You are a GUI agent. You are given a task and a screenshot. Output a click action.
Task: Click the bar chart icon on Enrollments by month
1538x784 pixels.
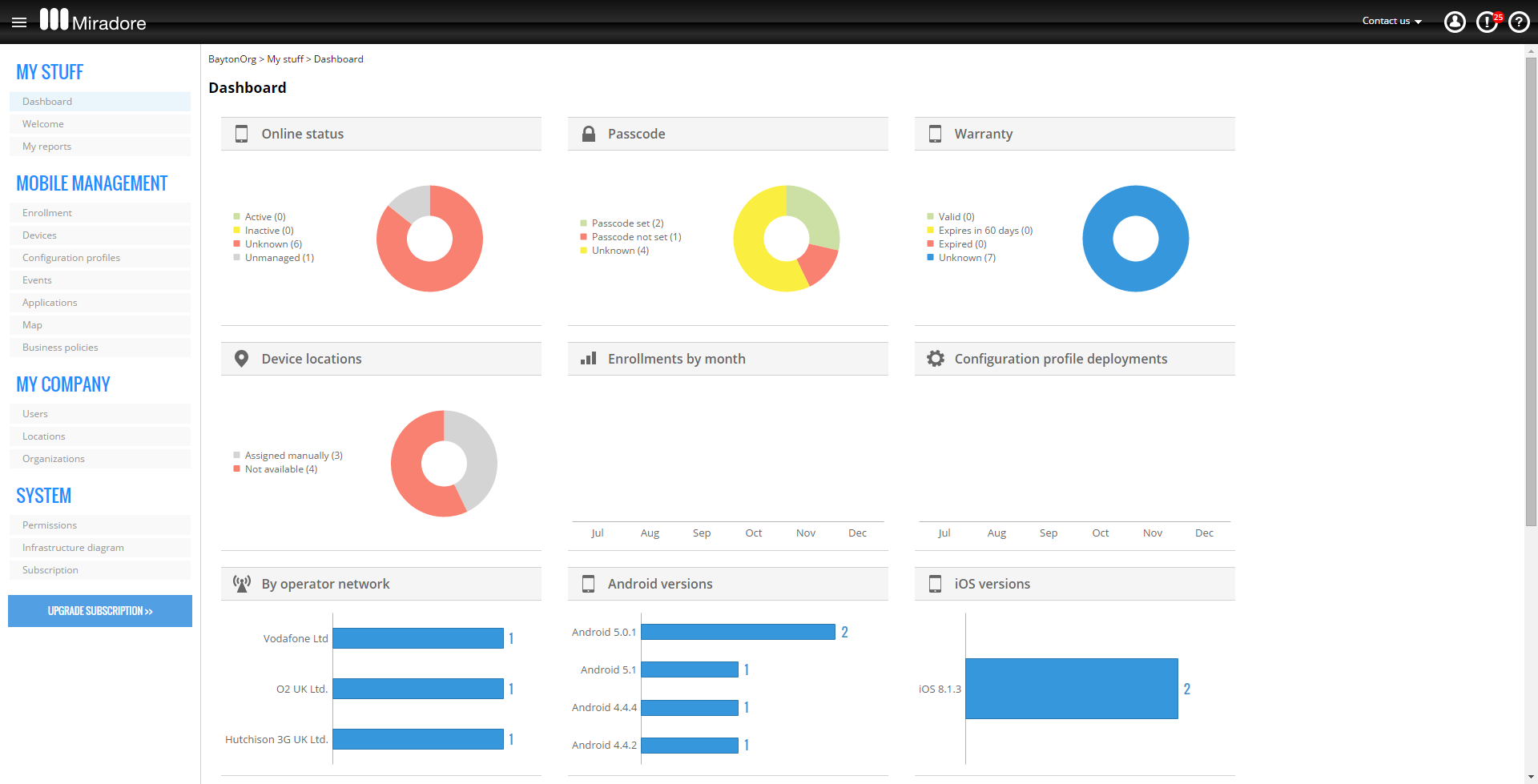pos(588,358)
